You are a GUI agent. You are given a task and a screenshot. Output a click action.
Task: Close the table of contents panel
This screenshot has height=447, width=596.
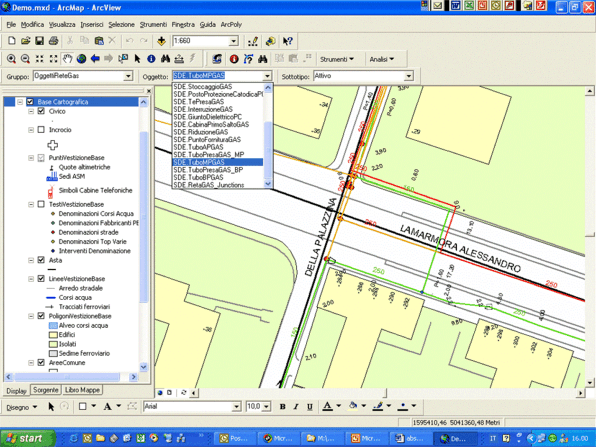pos(149,91)
